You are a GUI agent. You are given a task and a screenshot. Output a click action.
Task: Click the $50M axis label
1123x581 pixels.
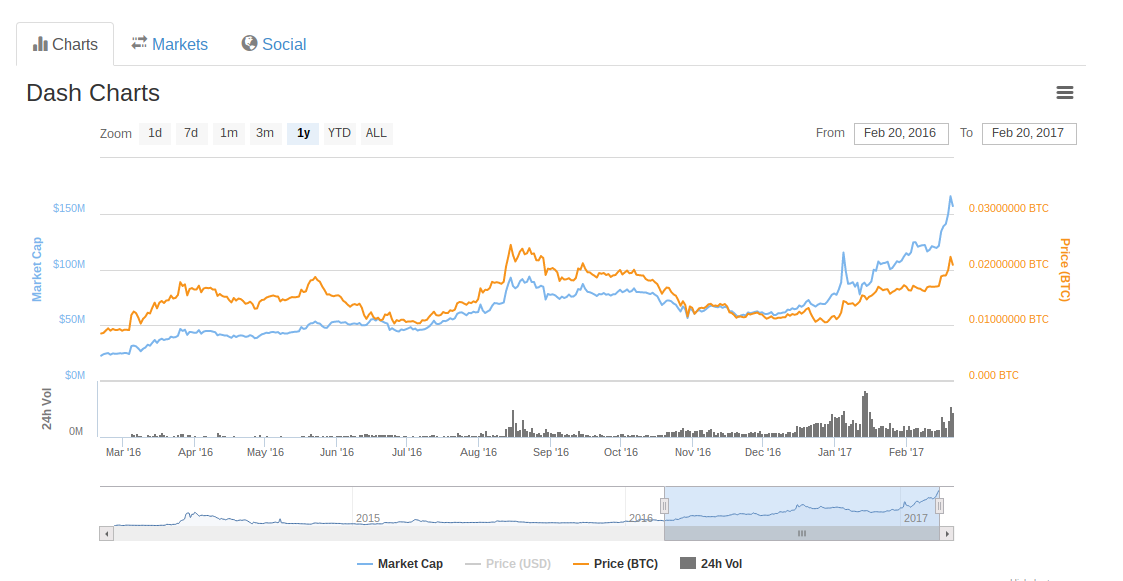pos(72,320)
